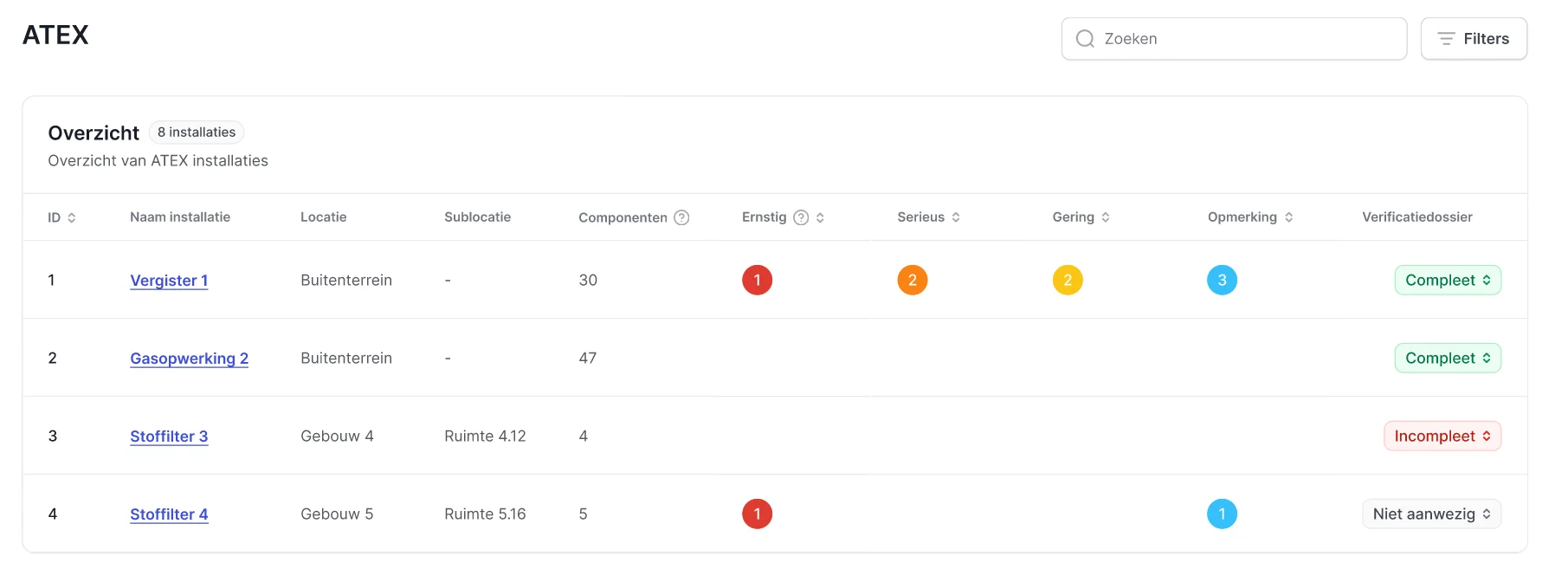Screen dimensions: 1568x582
Task: Click the blue Opmerking badge for Stoffilter 4
Action: pyautogui.click(x=1222, y=514)
